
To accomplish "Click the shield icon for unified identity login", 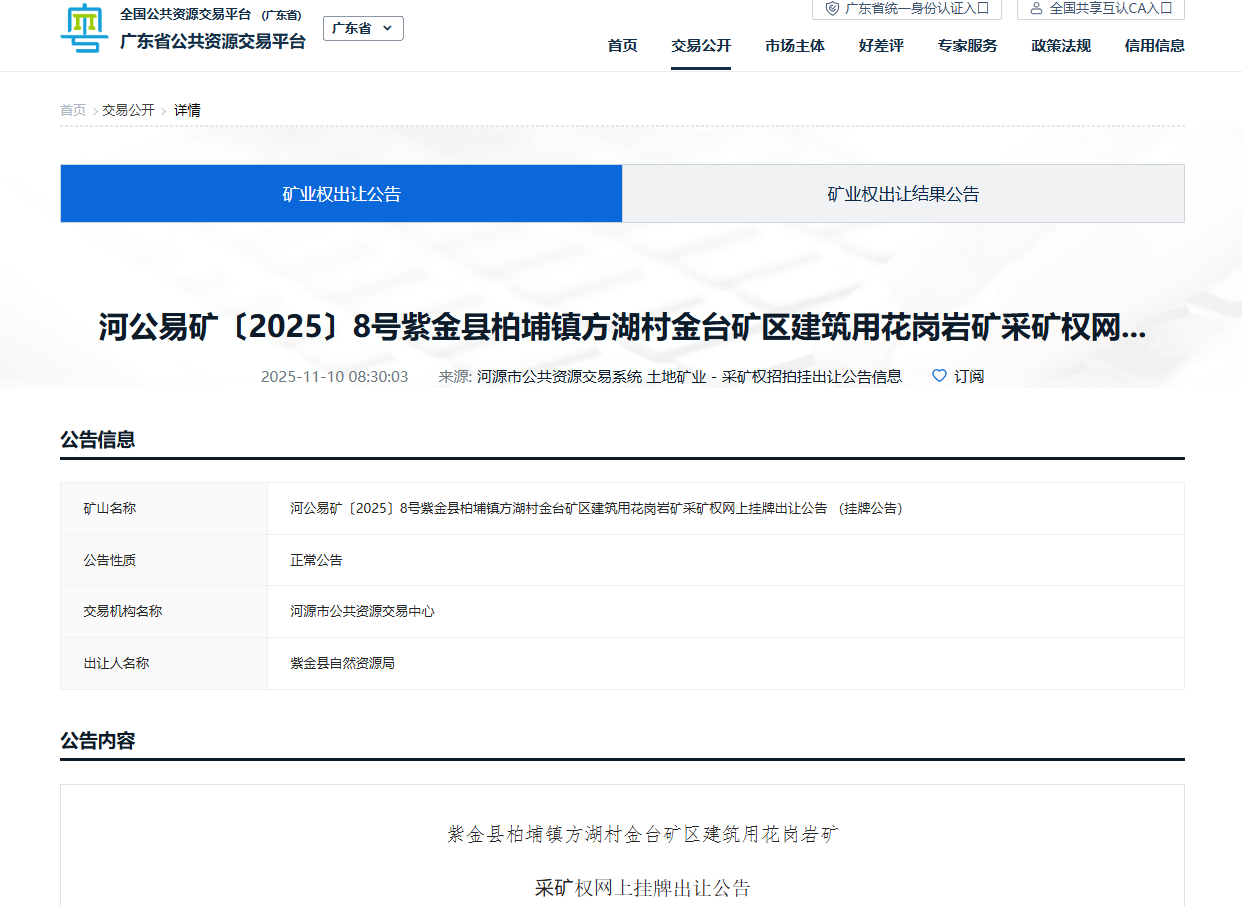I will coord(832,8).
